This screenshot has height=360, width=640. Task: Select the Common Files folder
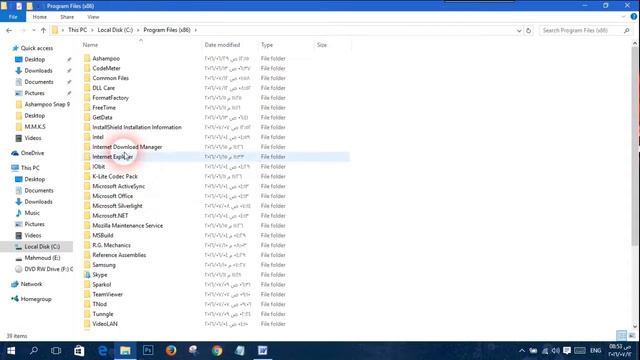tap(111, 78)
